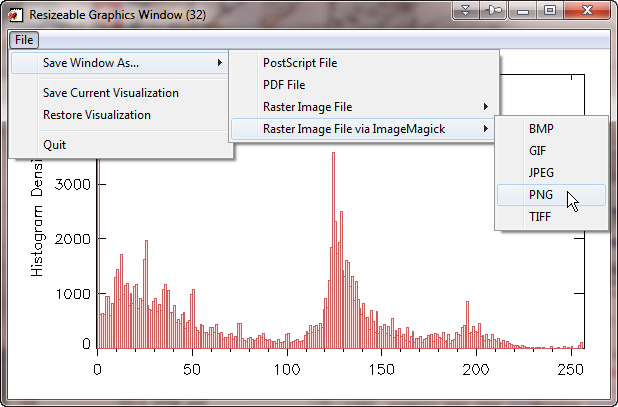Expand Raster Image File arrow
This screenshot has width=618, height=407.
click(486, 107)
